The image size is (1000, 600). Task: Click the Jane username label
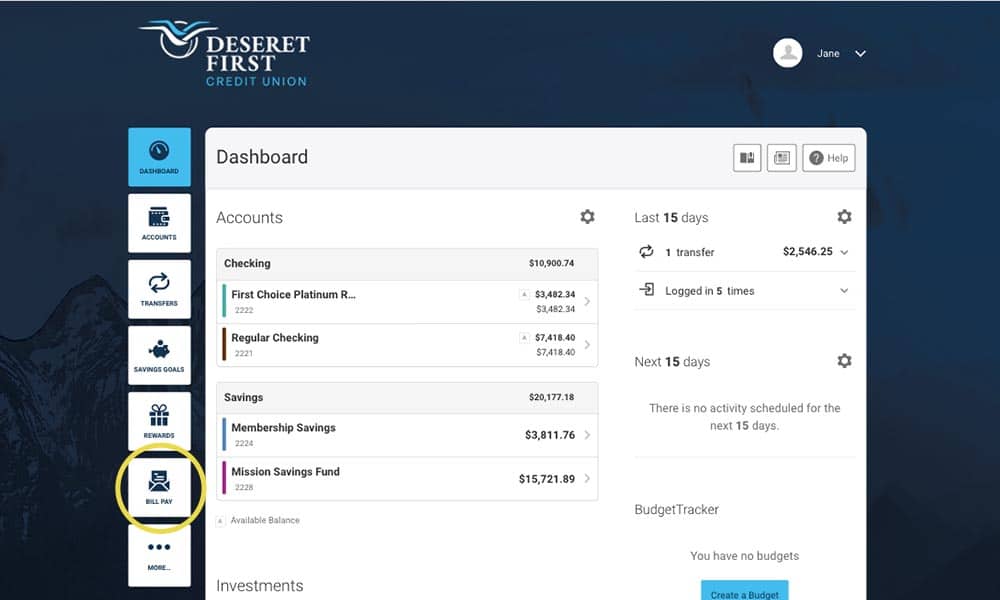click(x=828, y=54)
